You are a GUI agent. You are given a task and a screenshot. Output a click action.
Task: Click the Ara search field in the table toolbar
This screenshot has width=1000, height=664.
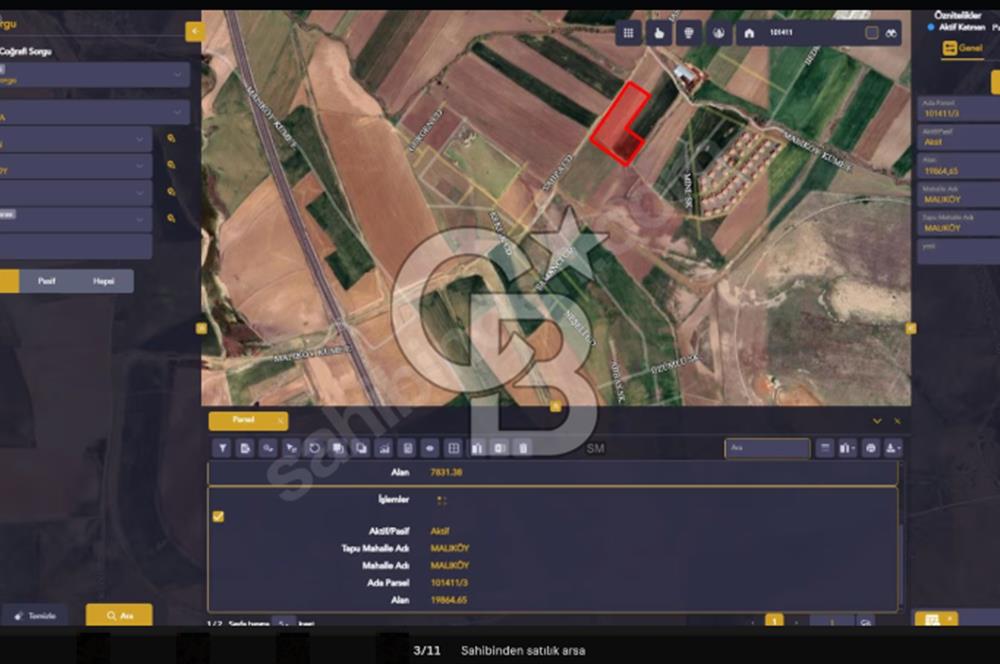[x=767, y=448]
